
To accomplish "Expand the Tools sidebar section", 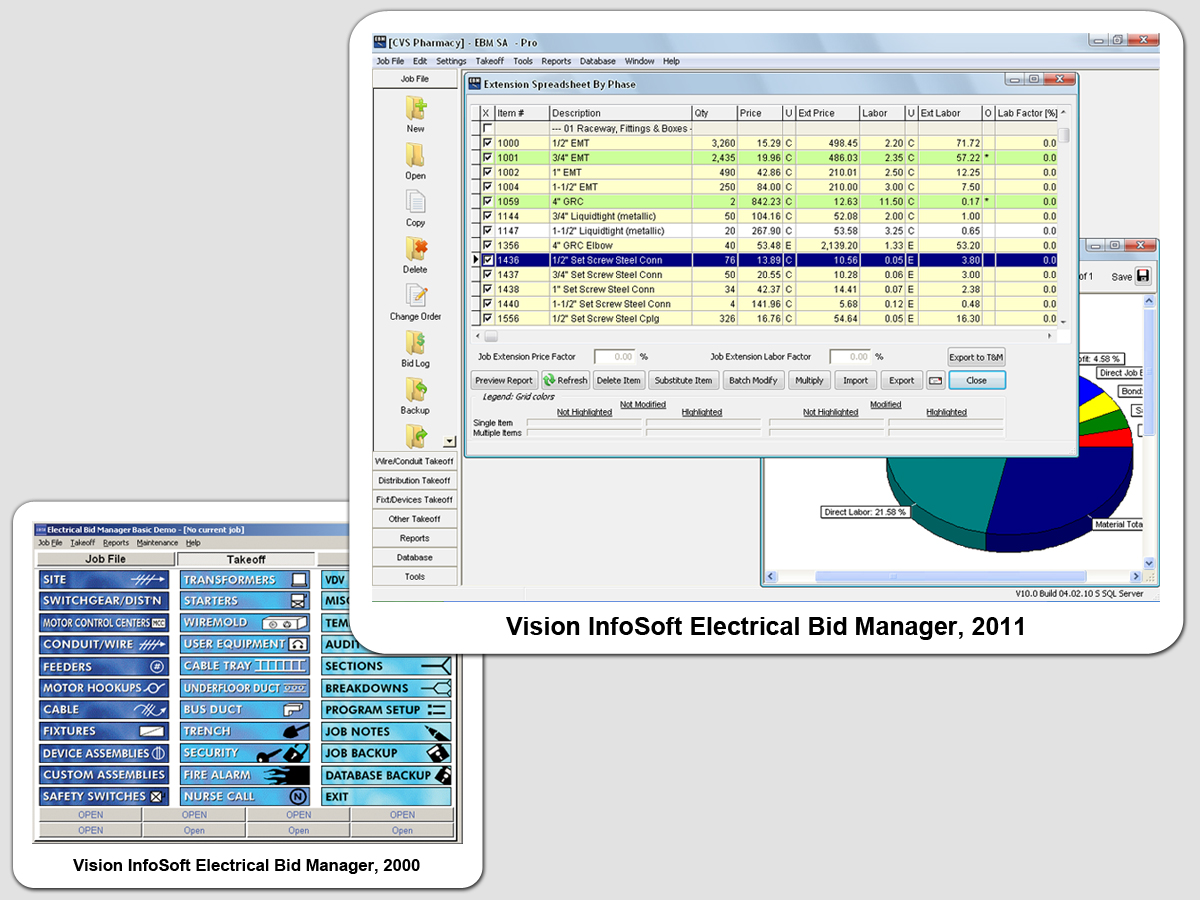I will tap(415, 576).
